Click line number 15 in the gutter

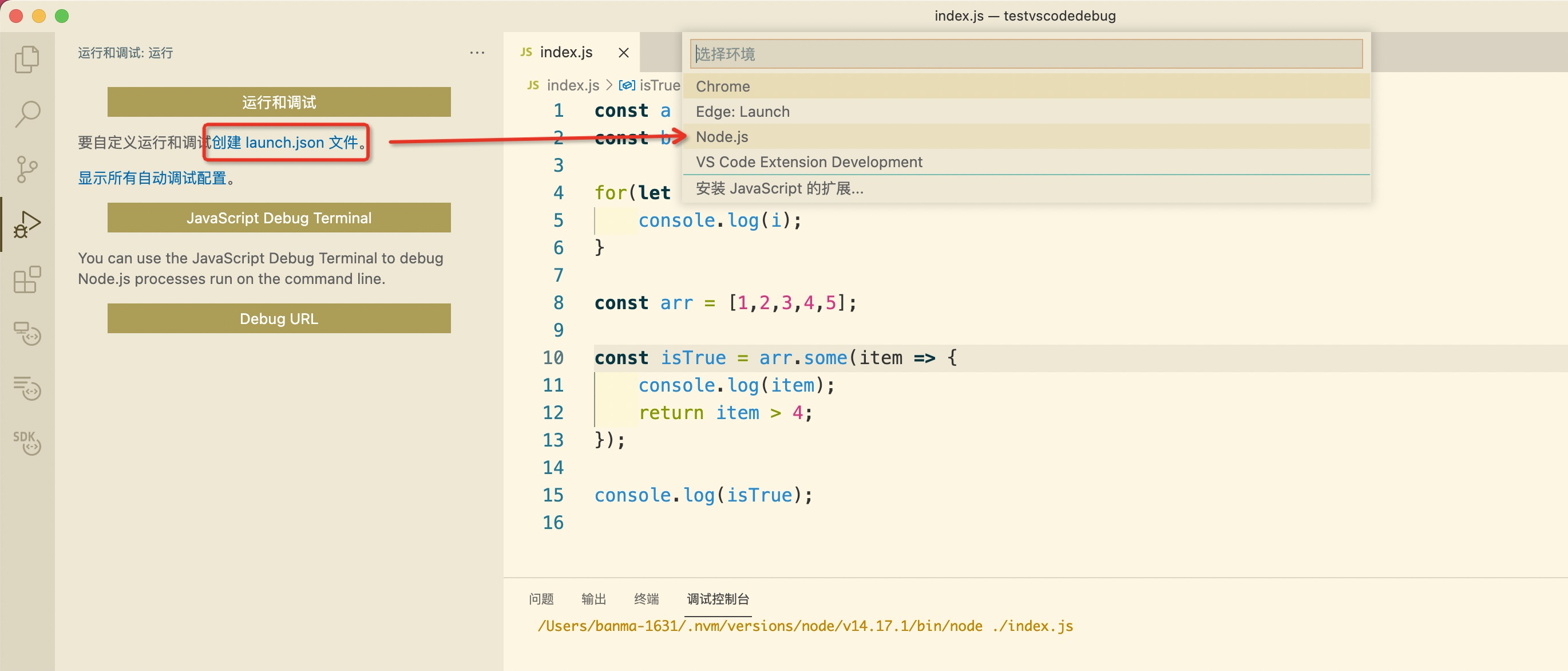pyautogui.click(x=553, y=495)
